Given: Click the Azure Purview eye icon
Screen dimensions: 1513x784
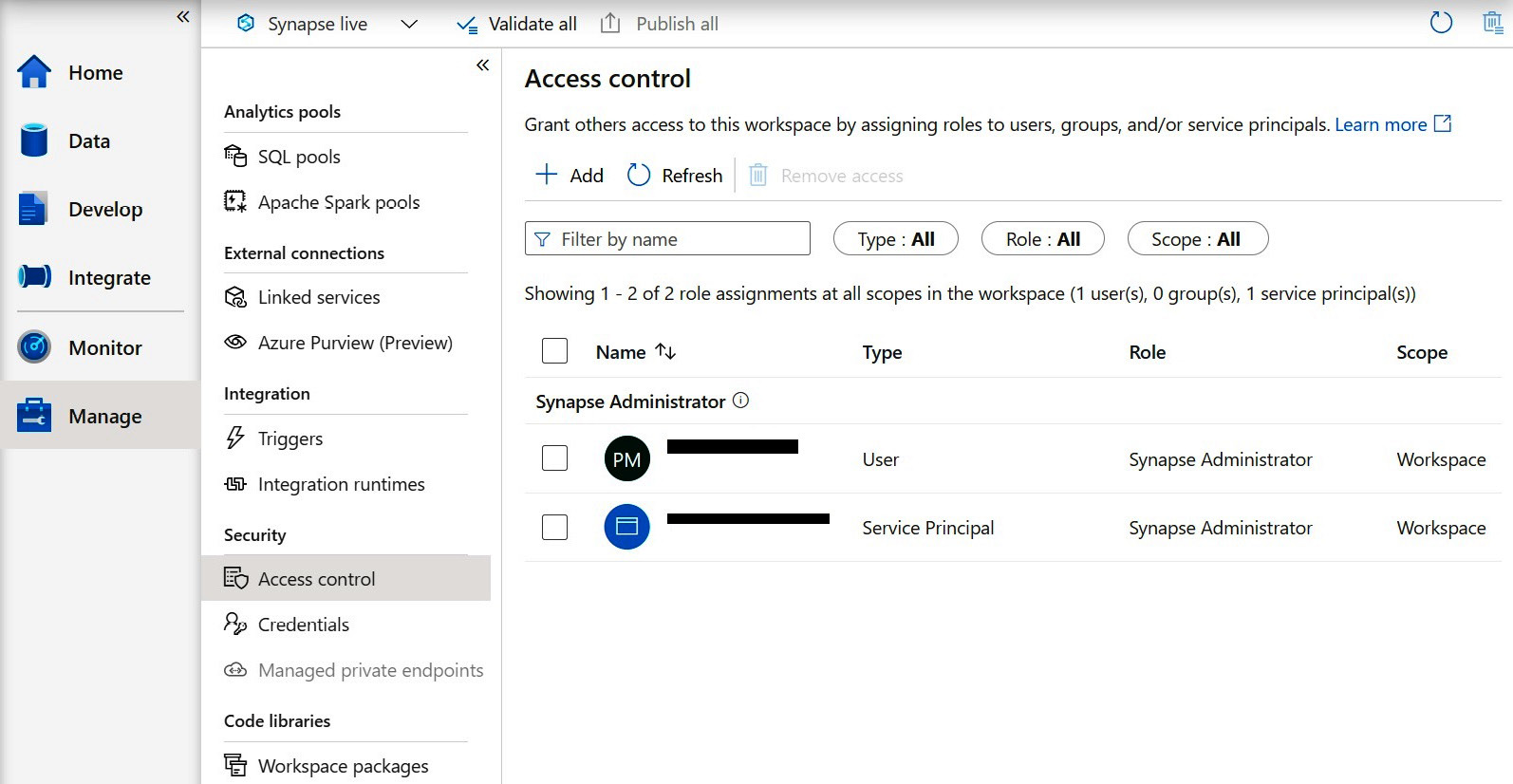Looking at the screenshot, I should [235, 342].
